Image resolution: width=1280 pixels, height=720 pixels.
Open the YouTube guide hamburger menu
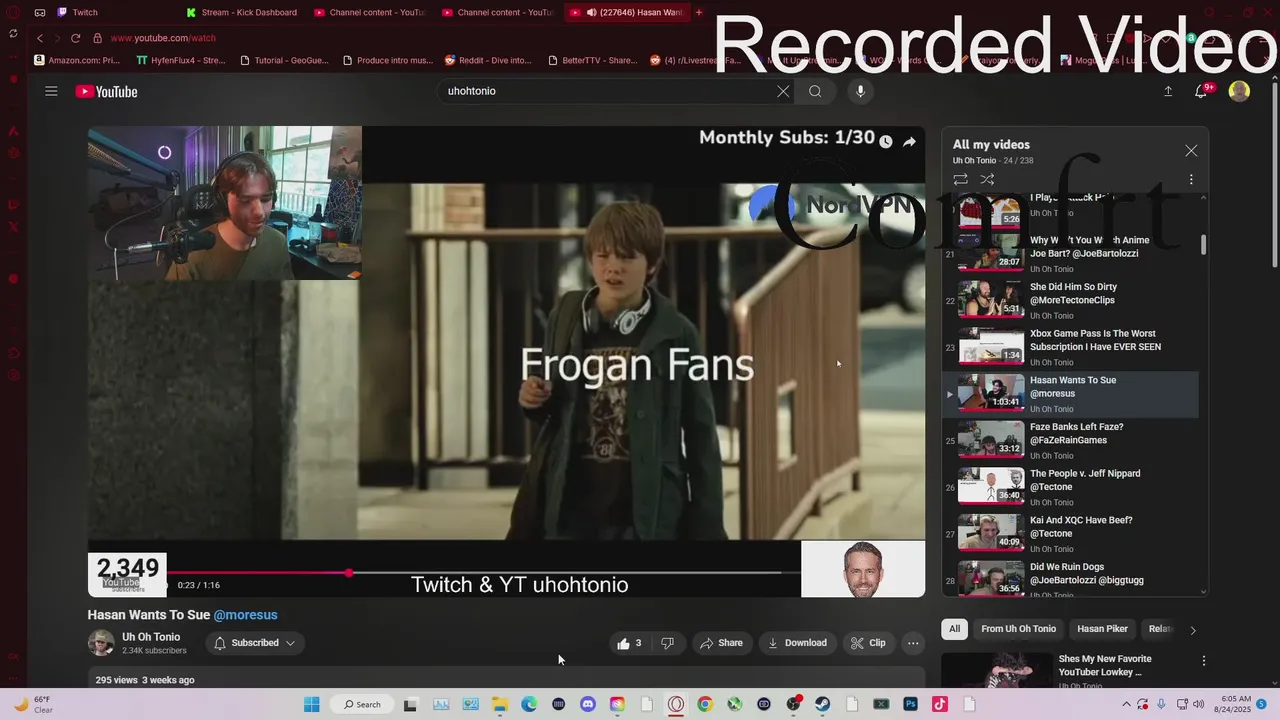coord(51,91)
